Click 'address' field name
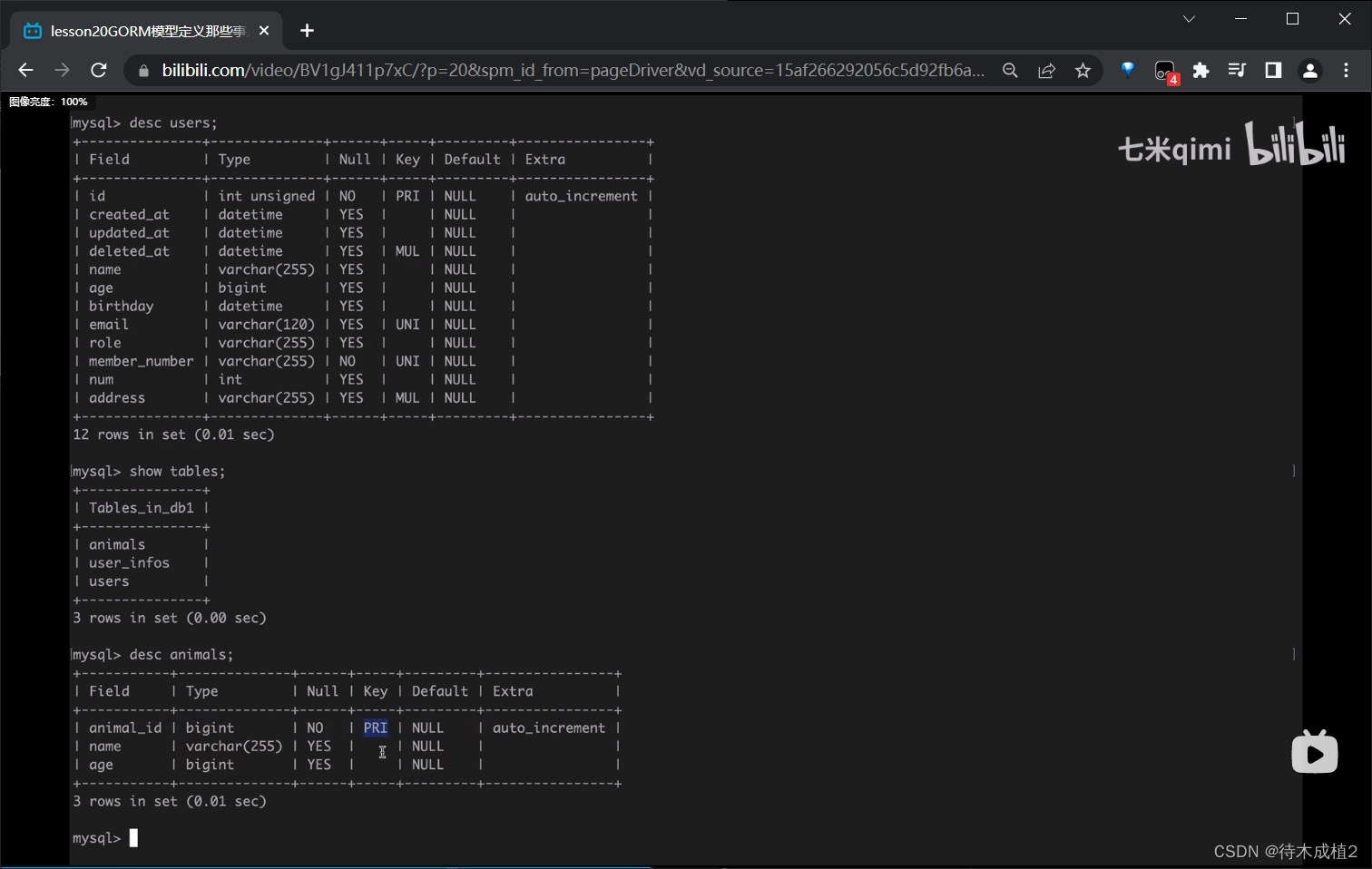This screenshot has height=869, width=1372. pos(117,398)
